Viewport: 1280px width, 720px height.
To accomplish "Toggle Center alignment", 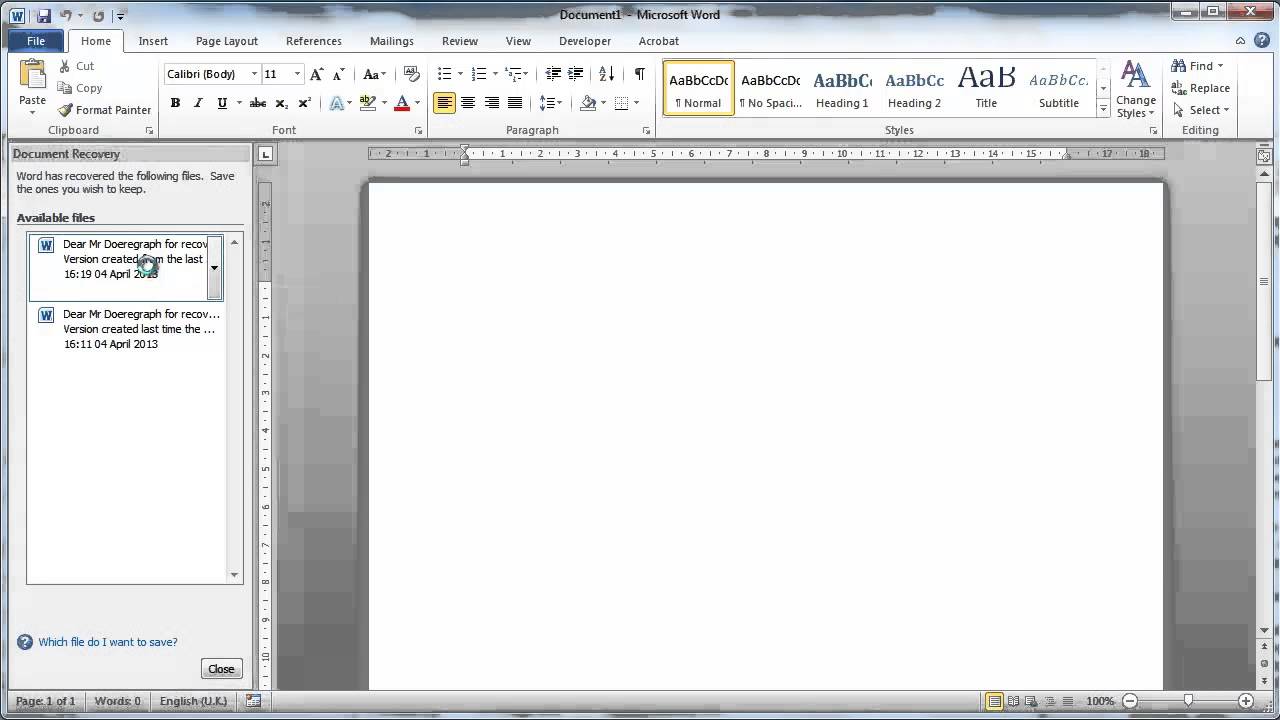I will pos(468,103).
